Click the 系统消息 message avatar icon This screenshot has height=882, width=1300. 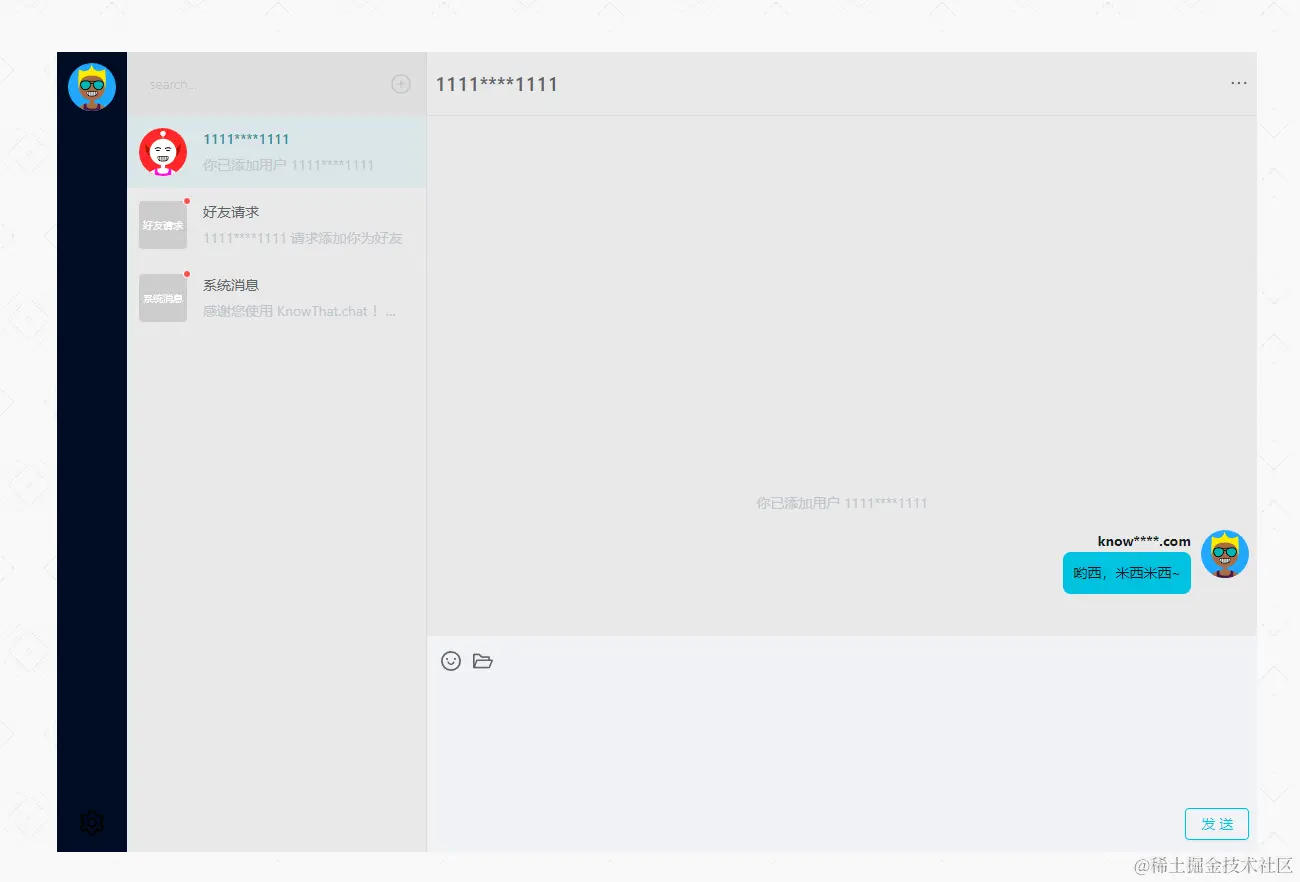click(163, 297)
